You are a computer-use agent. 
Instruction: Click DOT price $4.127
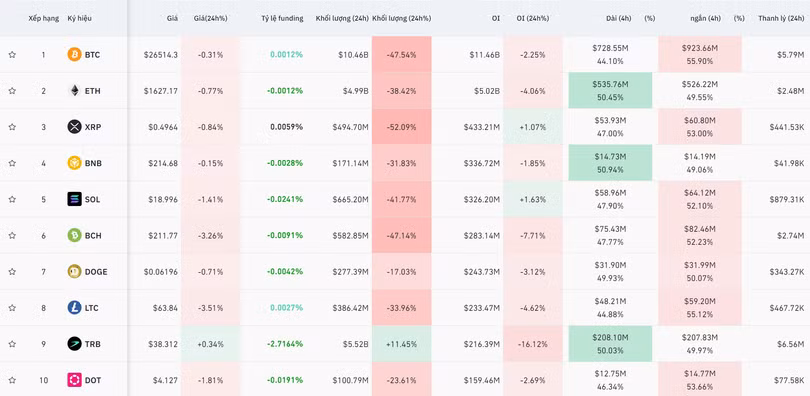[165, 380]
